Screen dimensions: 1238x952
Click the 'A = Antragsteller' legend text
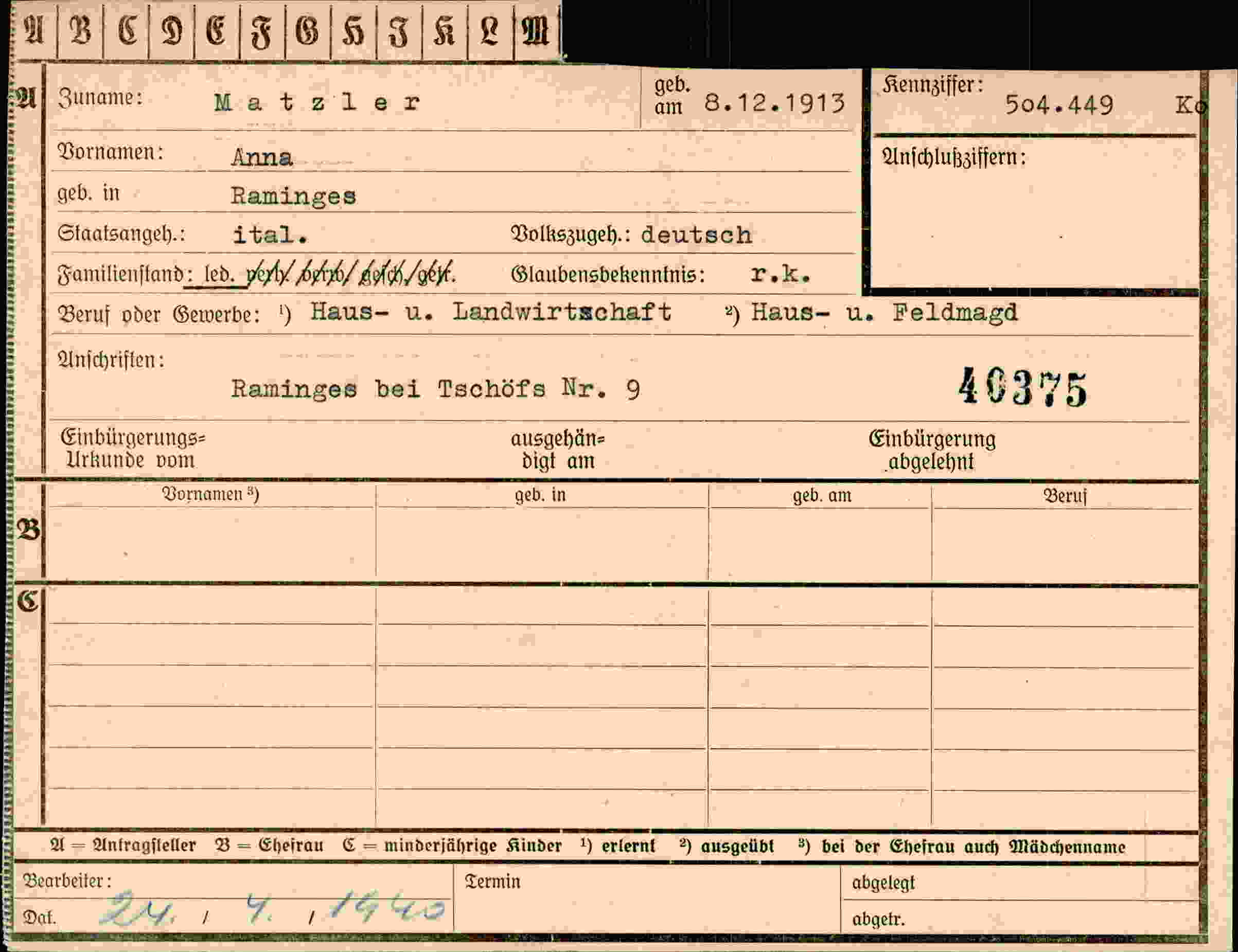click(123, 846)
